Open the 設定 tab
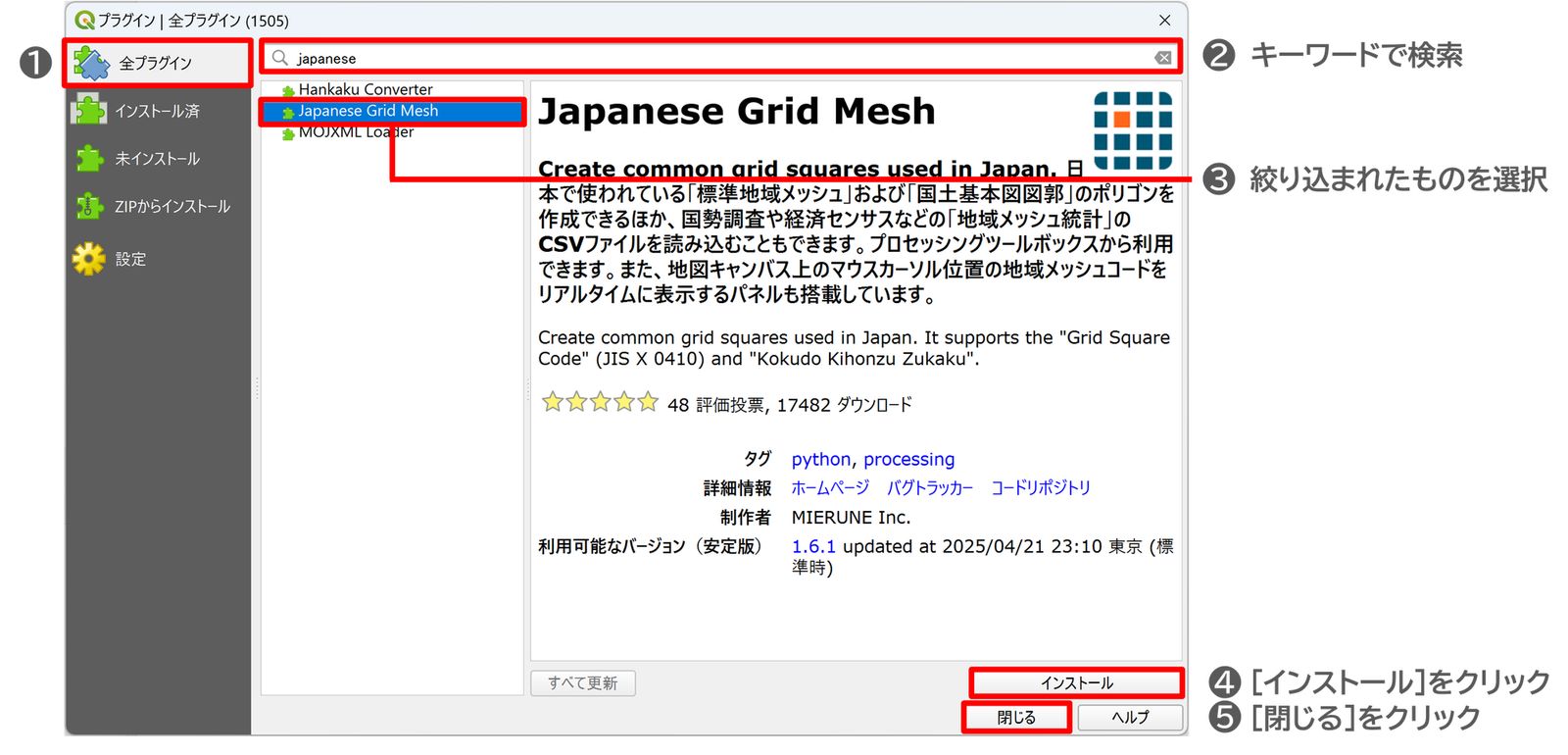Screen dimensions: 1568x755 (x=159, y=259)
